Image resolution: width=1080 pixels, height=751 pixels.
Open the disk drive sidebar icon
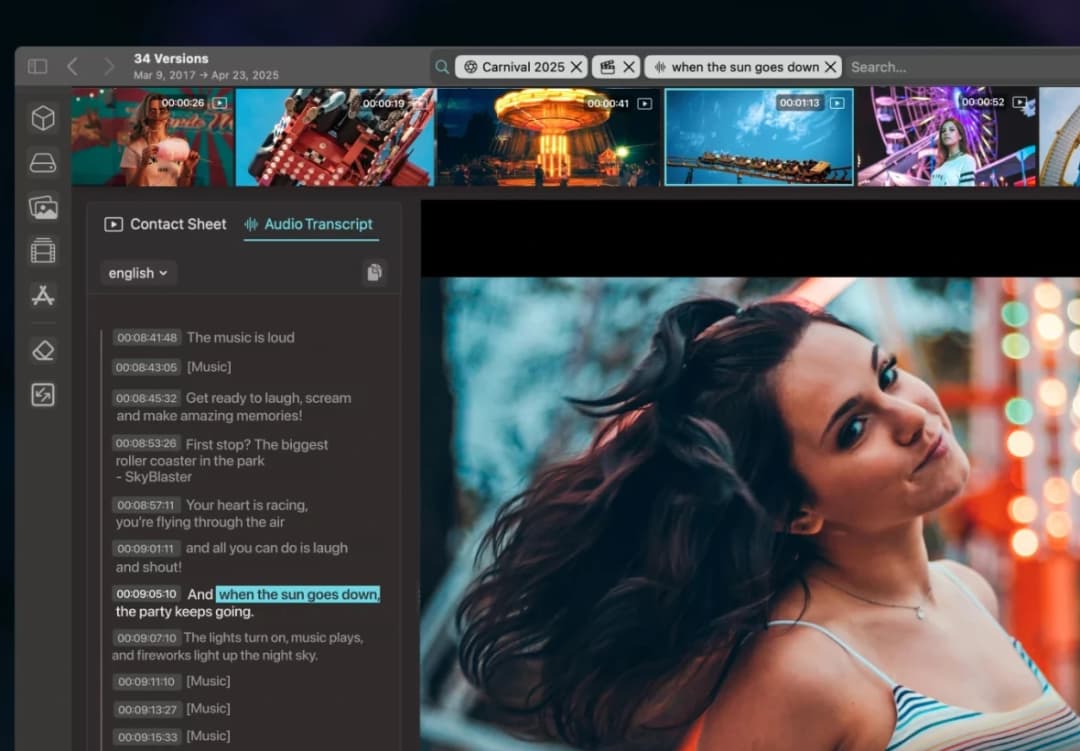[43, 163]
